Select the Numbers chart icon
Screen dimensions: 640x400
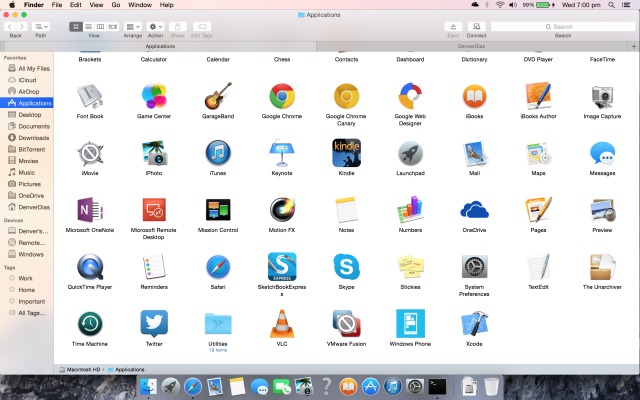[x=410, y=210]
